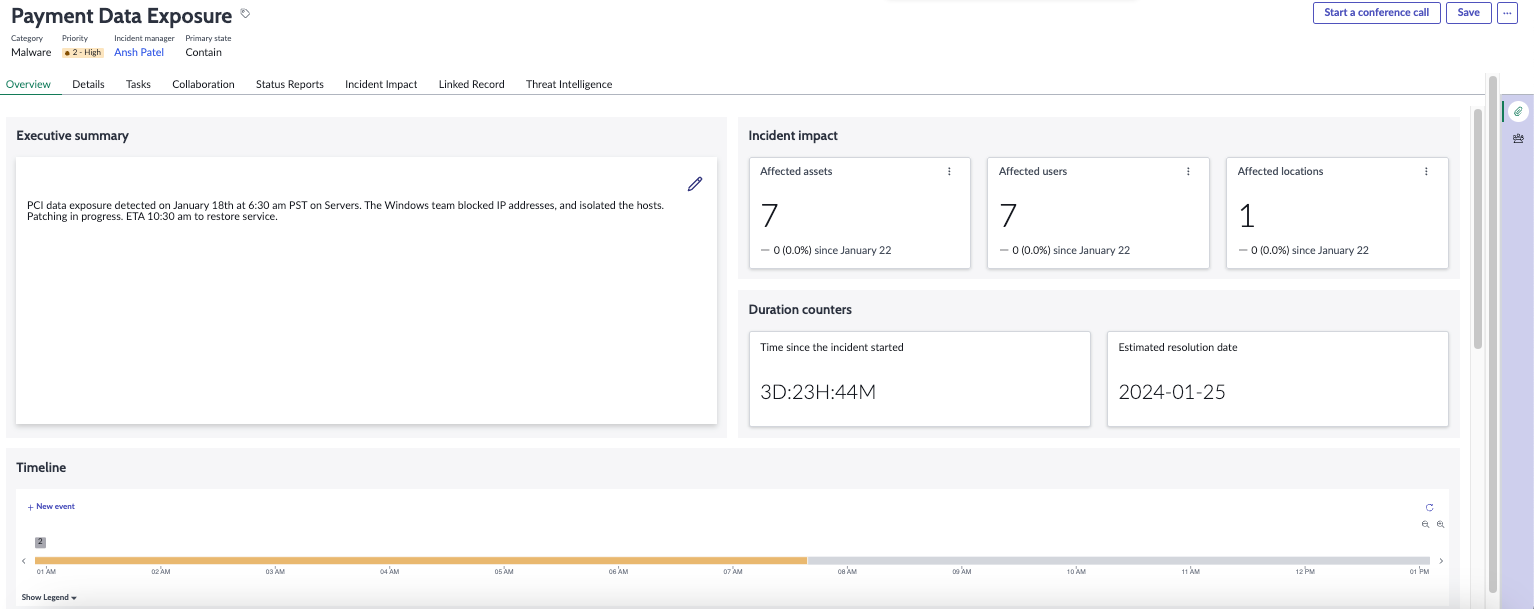
Task: Open incident manager Ansh Patel link
Action: [x=139, y=52]
